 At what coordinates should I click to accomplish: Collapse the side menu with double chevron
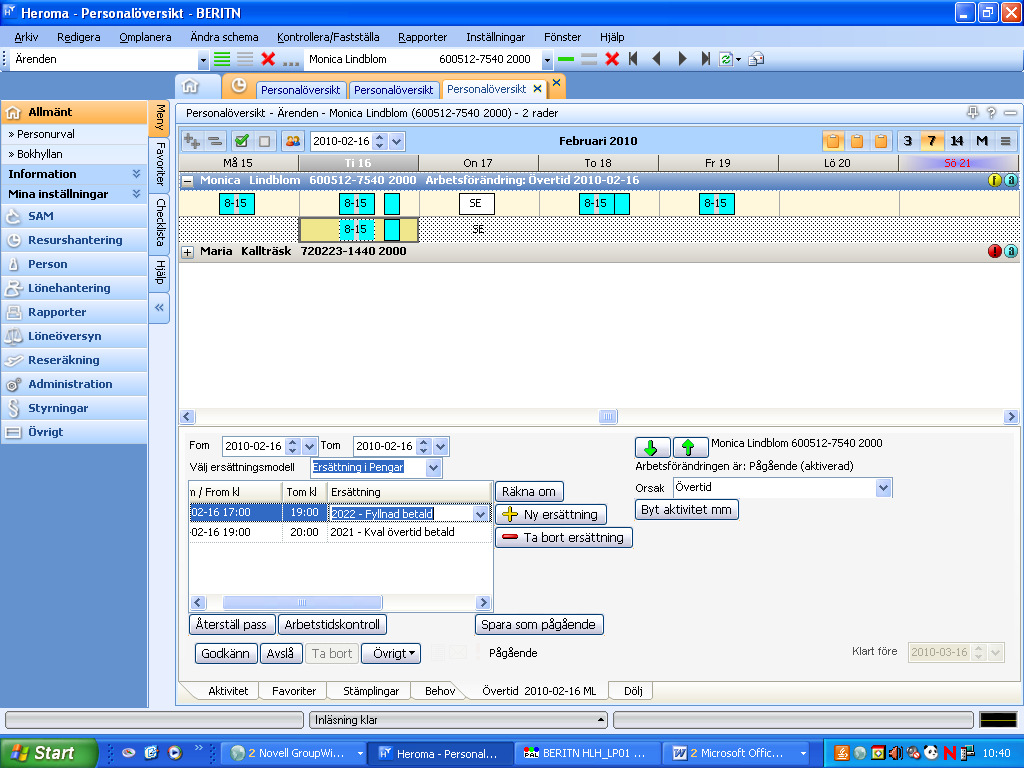tap(159, 308)
